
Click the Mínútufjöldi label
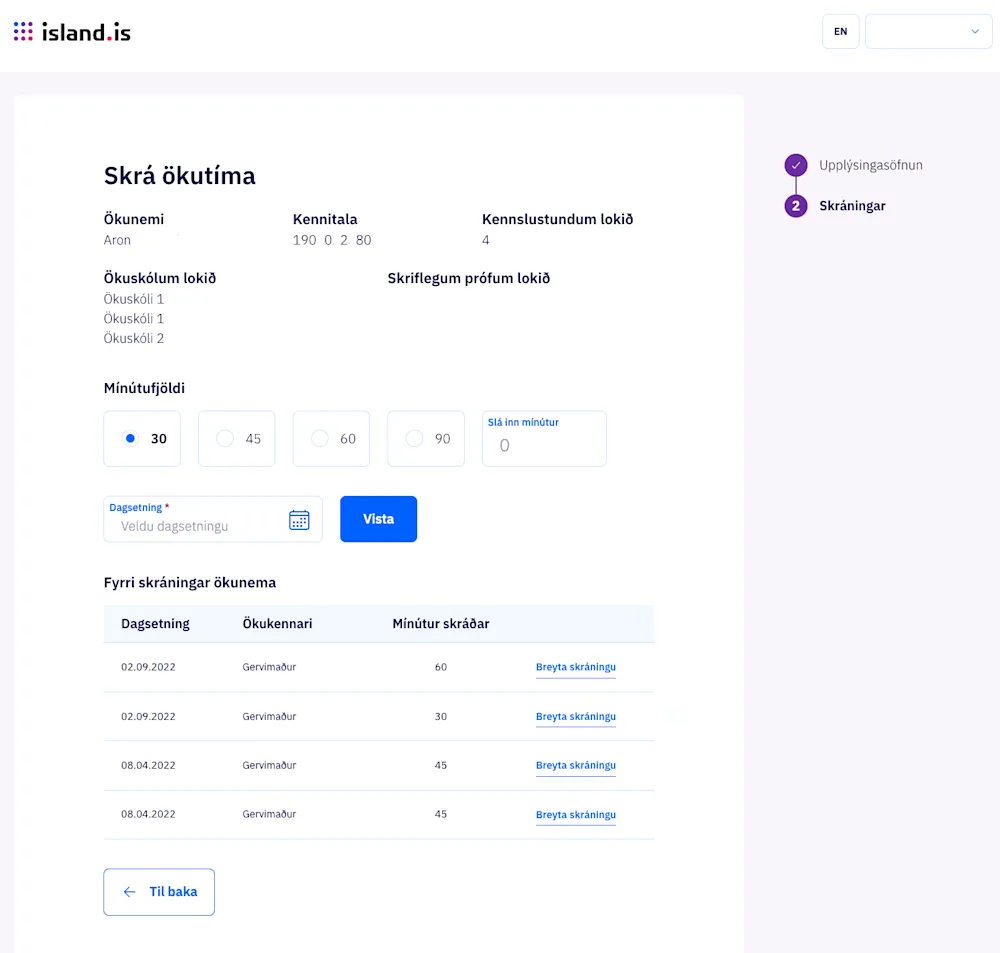point(144,388)
